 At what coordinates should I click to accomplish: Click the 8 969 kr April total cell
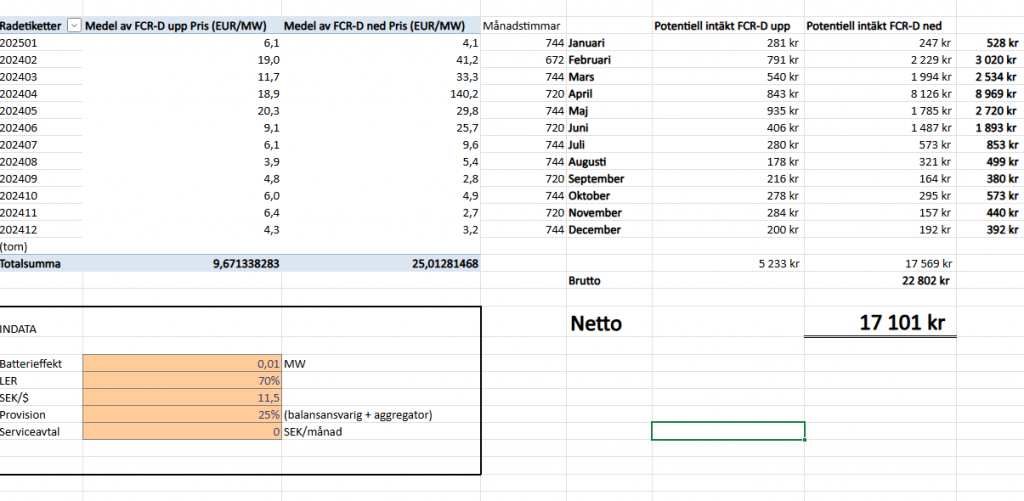(989, 94)
